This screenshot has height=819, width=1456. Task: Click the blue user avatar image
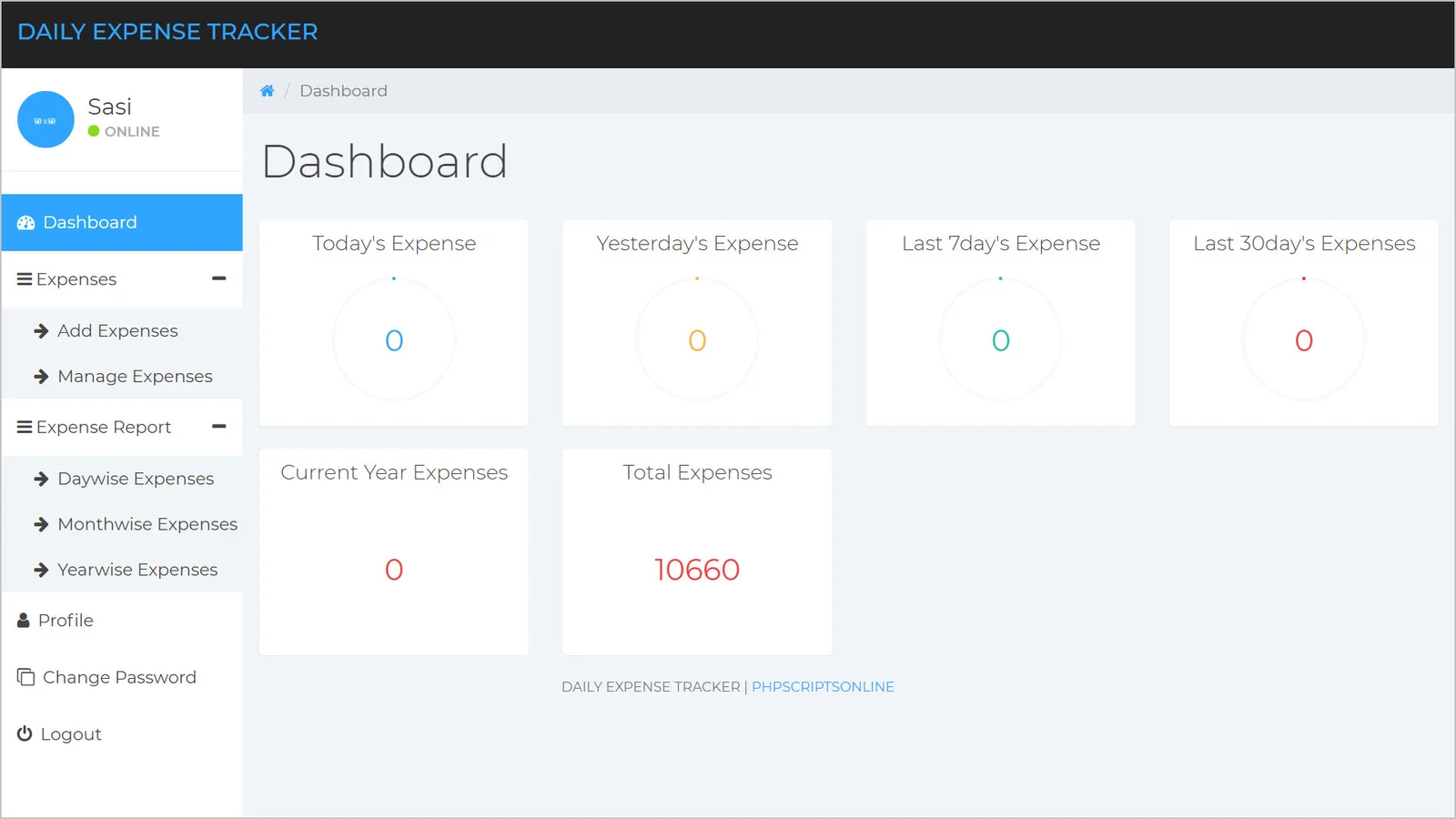[45, 119]
